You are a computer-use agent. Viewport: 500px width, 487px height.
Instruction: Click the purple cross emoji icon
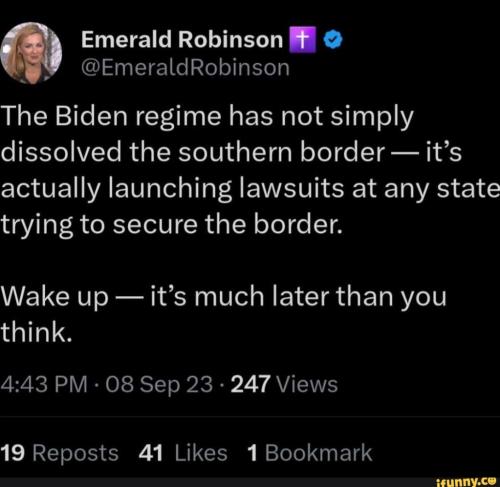click(x=302, y=40)
